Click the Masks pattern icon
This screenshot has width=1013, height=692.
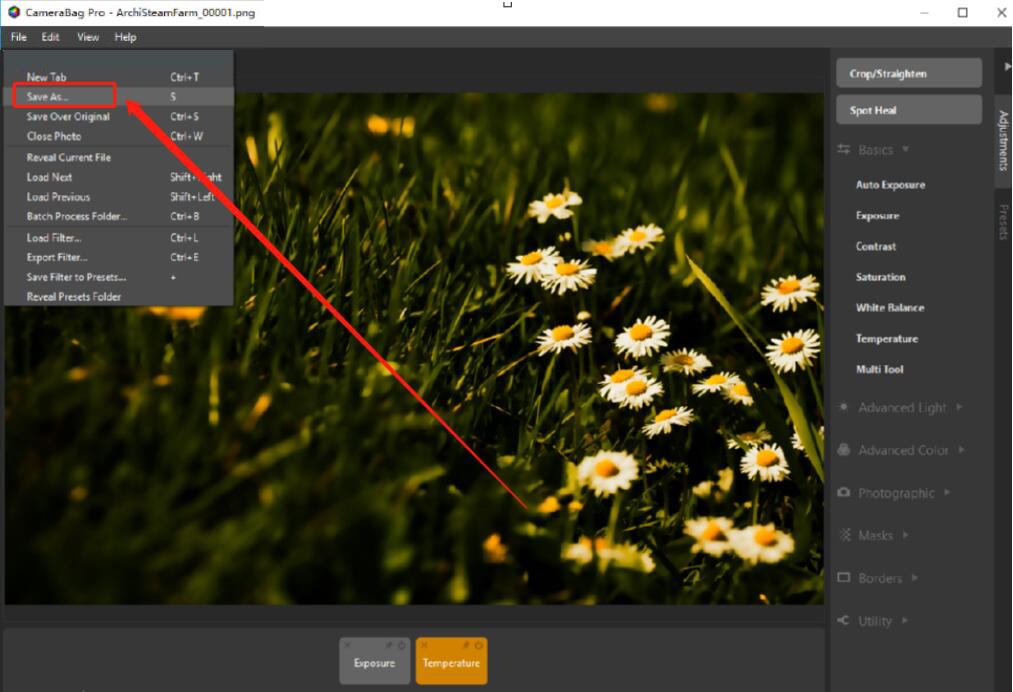845,535
